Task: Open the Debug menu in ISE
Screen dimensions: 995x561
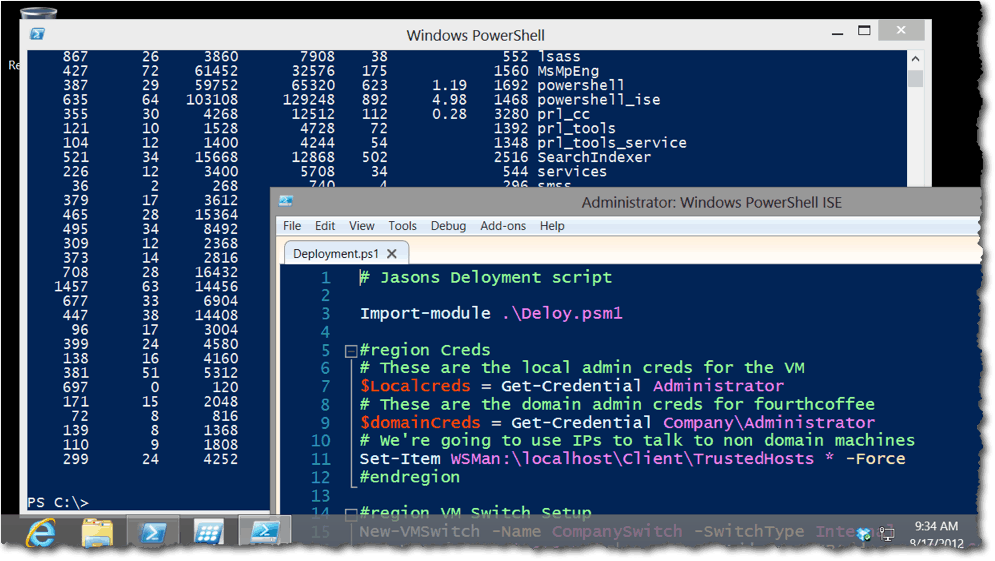Action: (448, 226)
